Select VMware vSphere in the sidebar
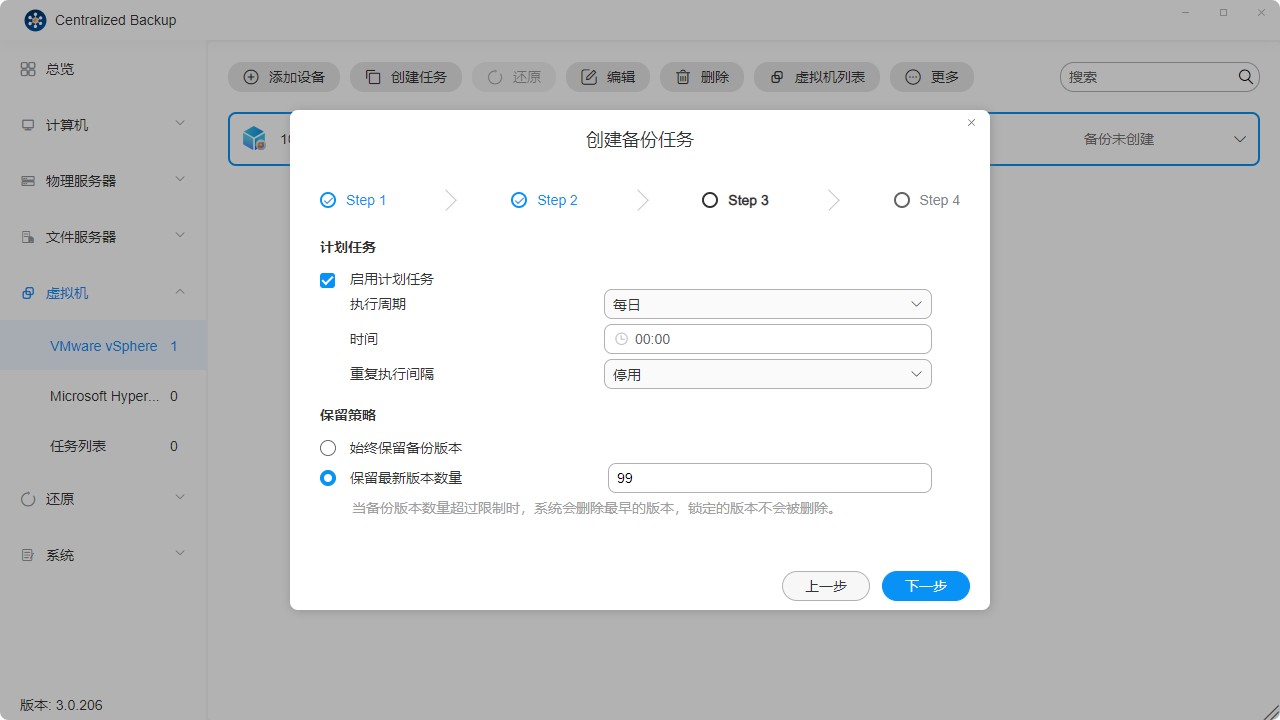Image resolution: width=1280 pixels, height=720 pixels. [x=104, y=345]
